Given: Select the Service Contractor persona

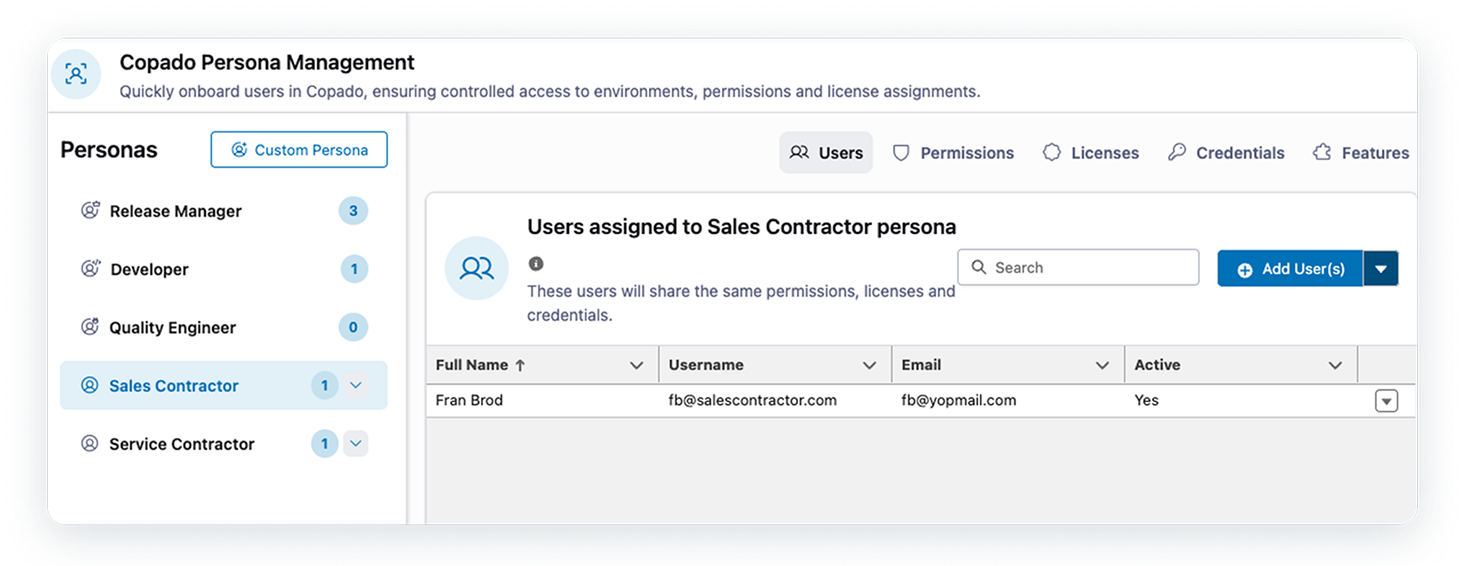Looking at the screenshot, I should click(224, 444).
